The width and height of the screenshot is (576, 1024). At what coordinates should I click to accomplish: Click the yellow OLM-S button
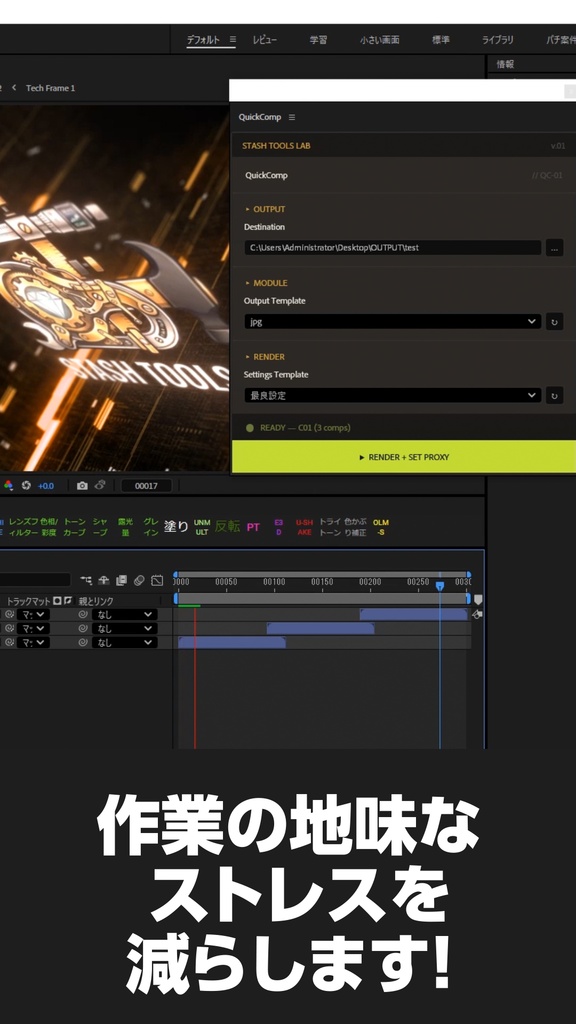pos(381,527)
